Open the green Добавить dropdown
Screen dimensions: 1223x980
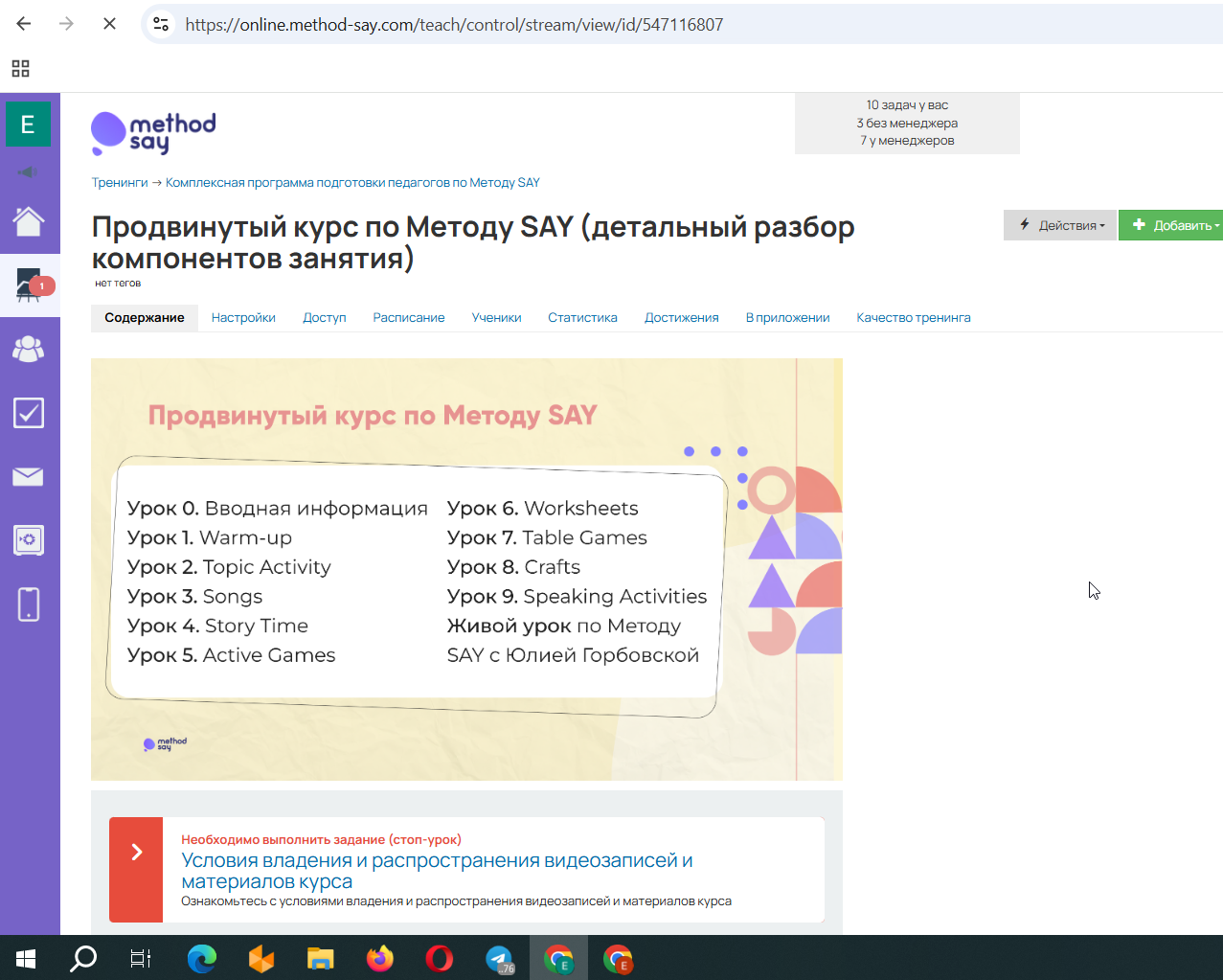[x=1172, y=225]
